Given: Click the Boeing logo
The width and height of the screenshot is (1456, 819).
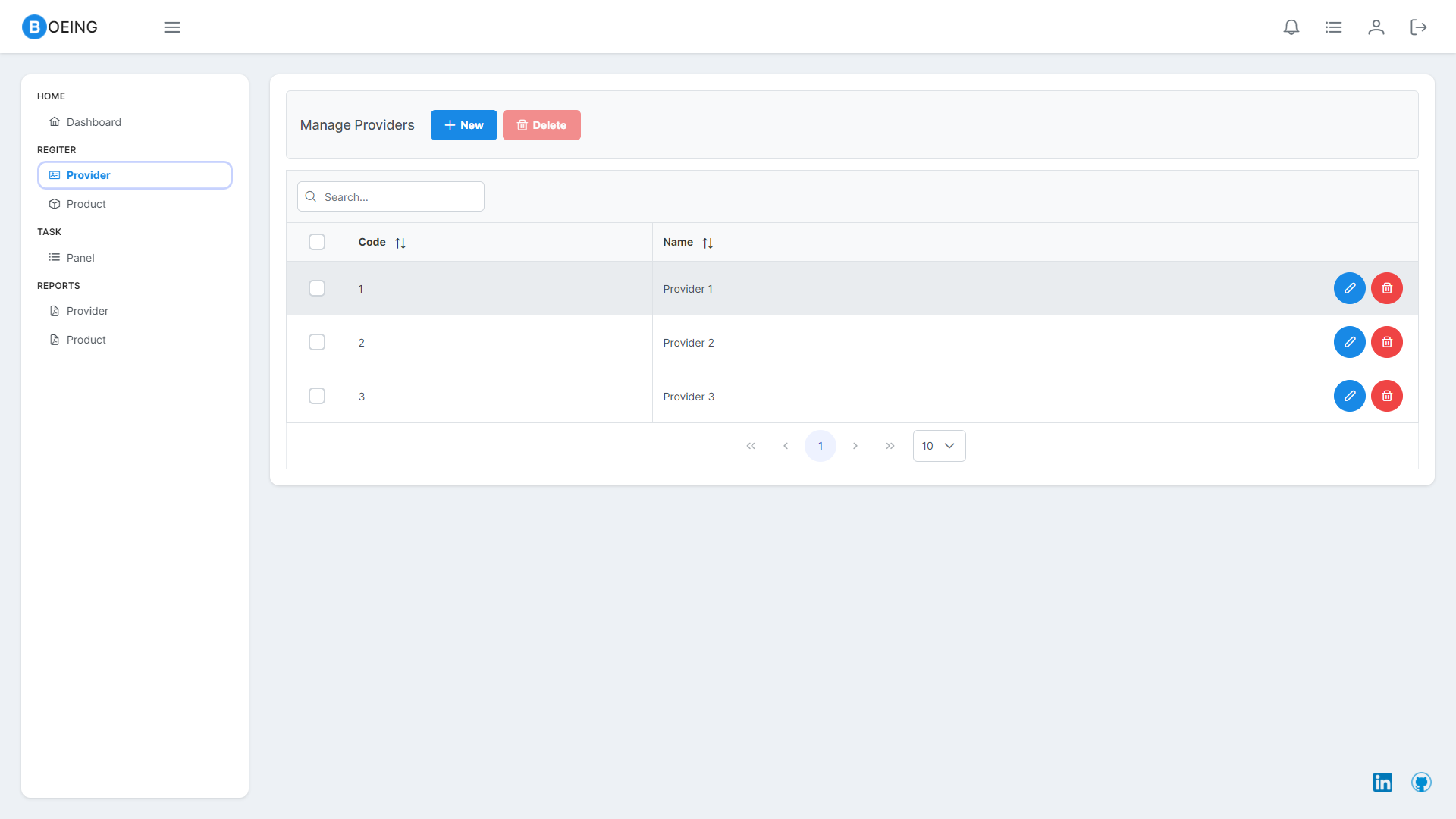Looking at the screenshot, I should click(59, 27).
